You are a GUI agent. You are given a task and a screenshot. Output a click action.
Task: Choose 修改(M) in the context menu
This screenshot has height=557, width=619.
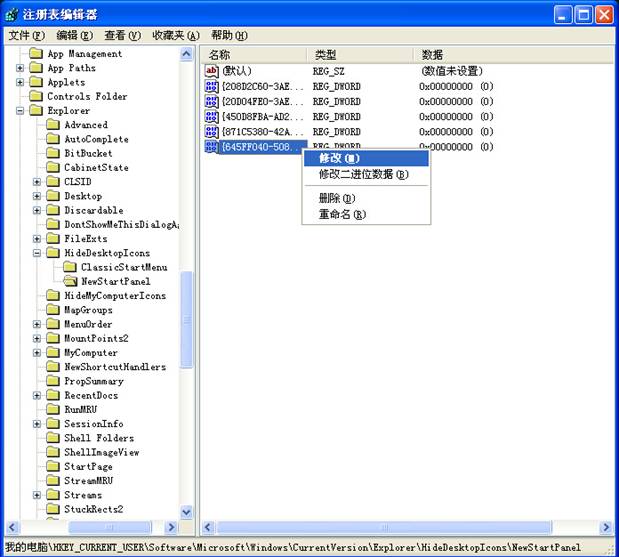366,158
